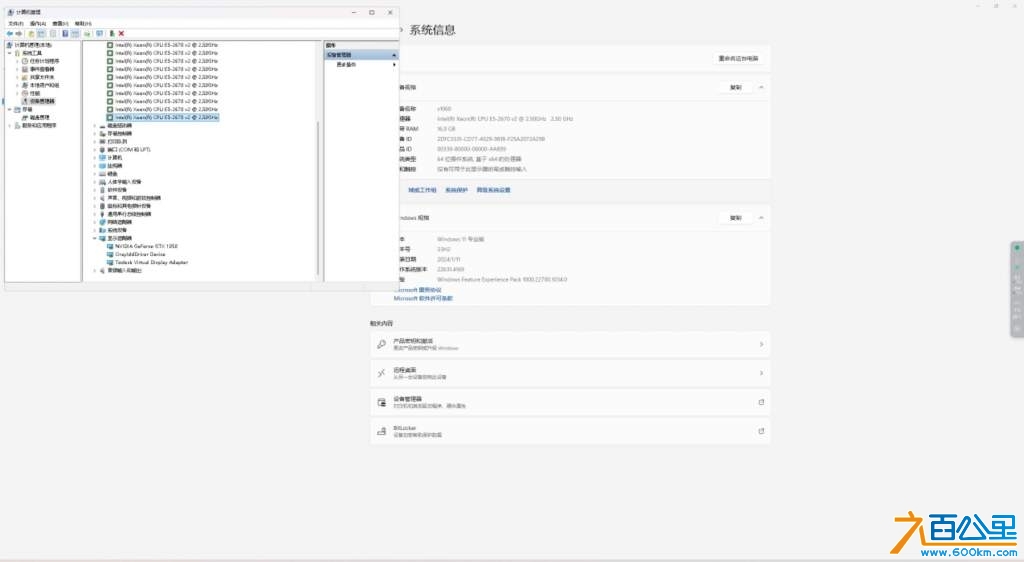
Task: Open the 远程桌面 row chevron
Action: point(761,373)
